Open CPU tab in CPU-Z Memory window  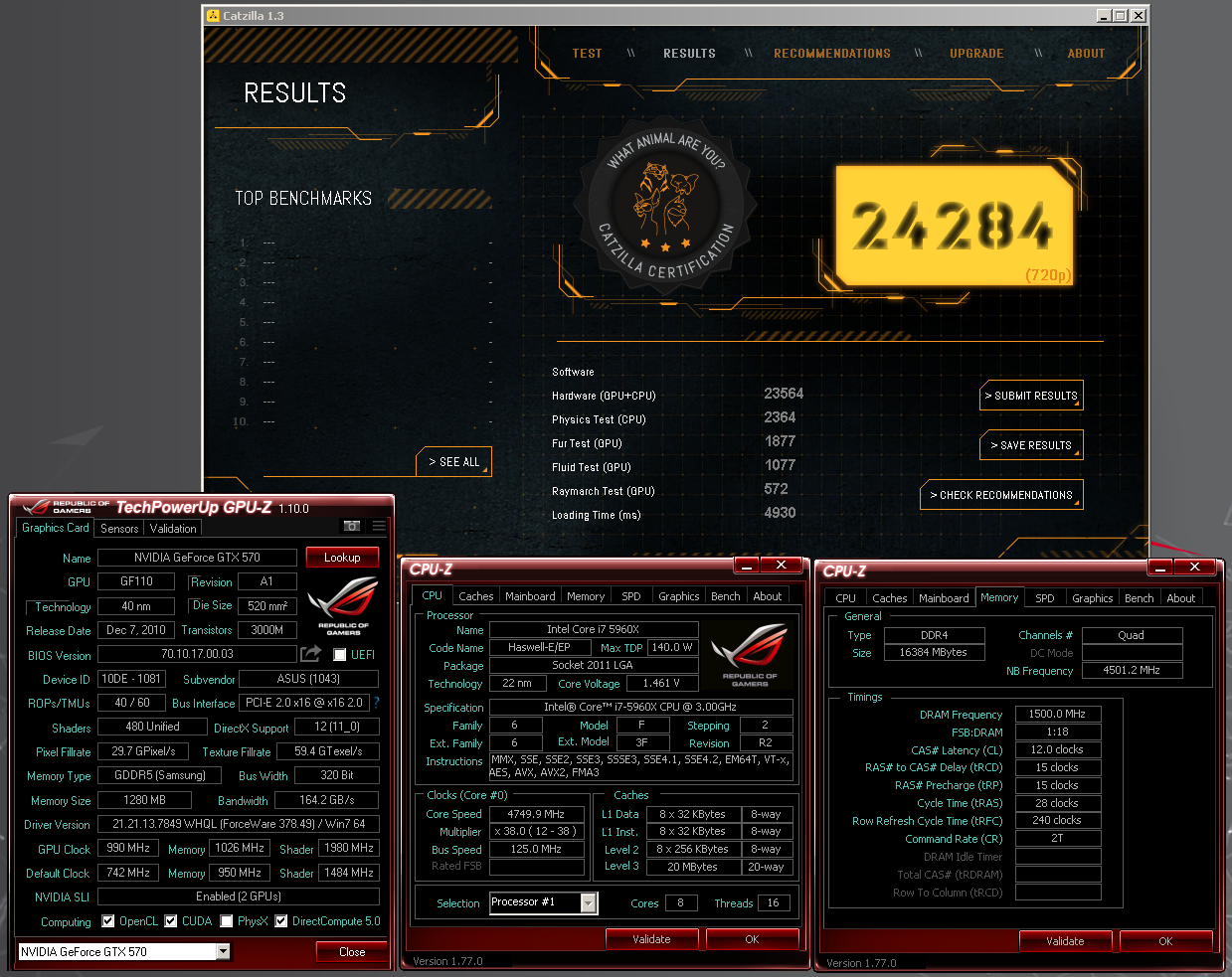845,598
